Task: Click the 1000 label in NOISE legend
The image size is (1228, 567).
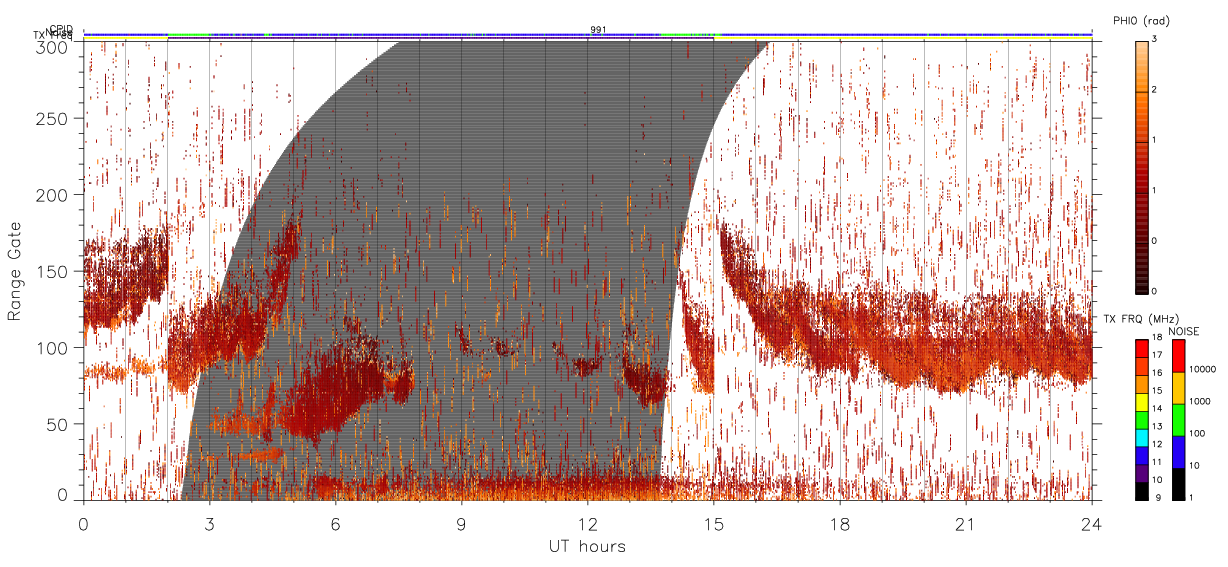Action: click(1198, 403)
